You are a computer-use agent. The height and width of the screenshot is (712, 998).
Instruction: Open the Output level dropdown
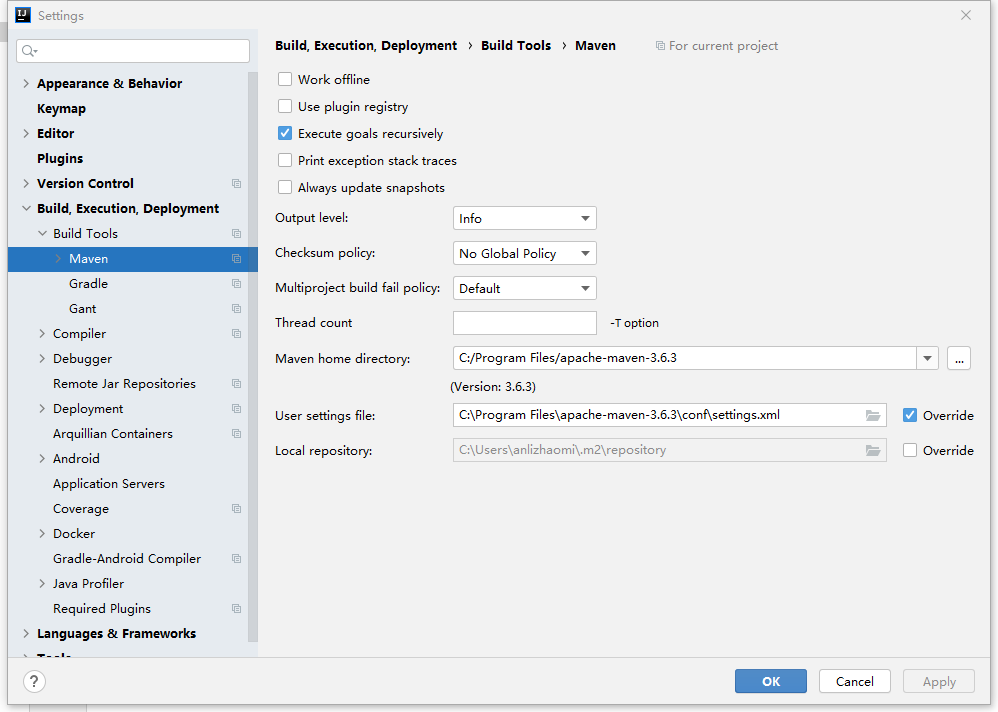pos(524,219)
